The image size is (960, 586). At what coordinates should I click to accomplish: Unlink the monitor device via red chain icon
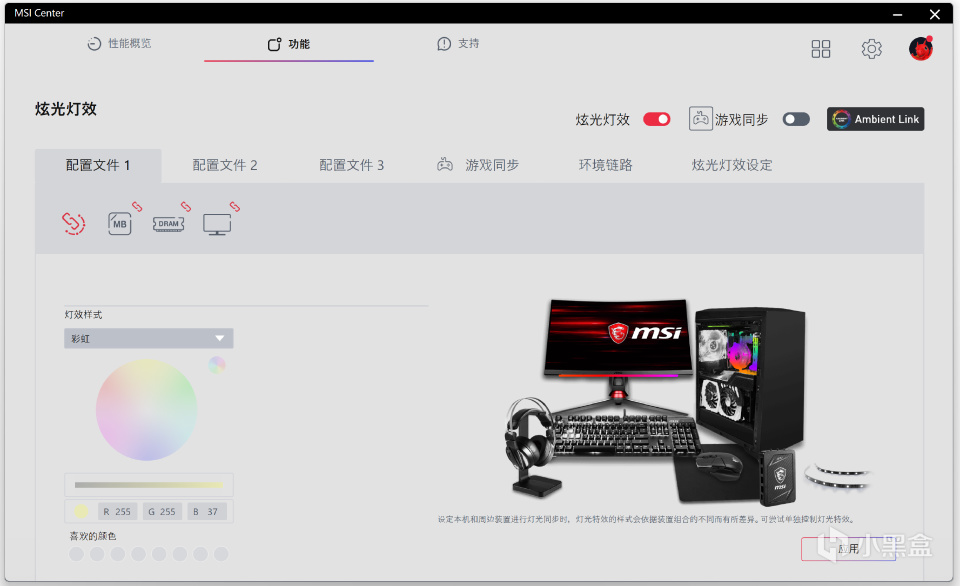click(x=235, y=206)
